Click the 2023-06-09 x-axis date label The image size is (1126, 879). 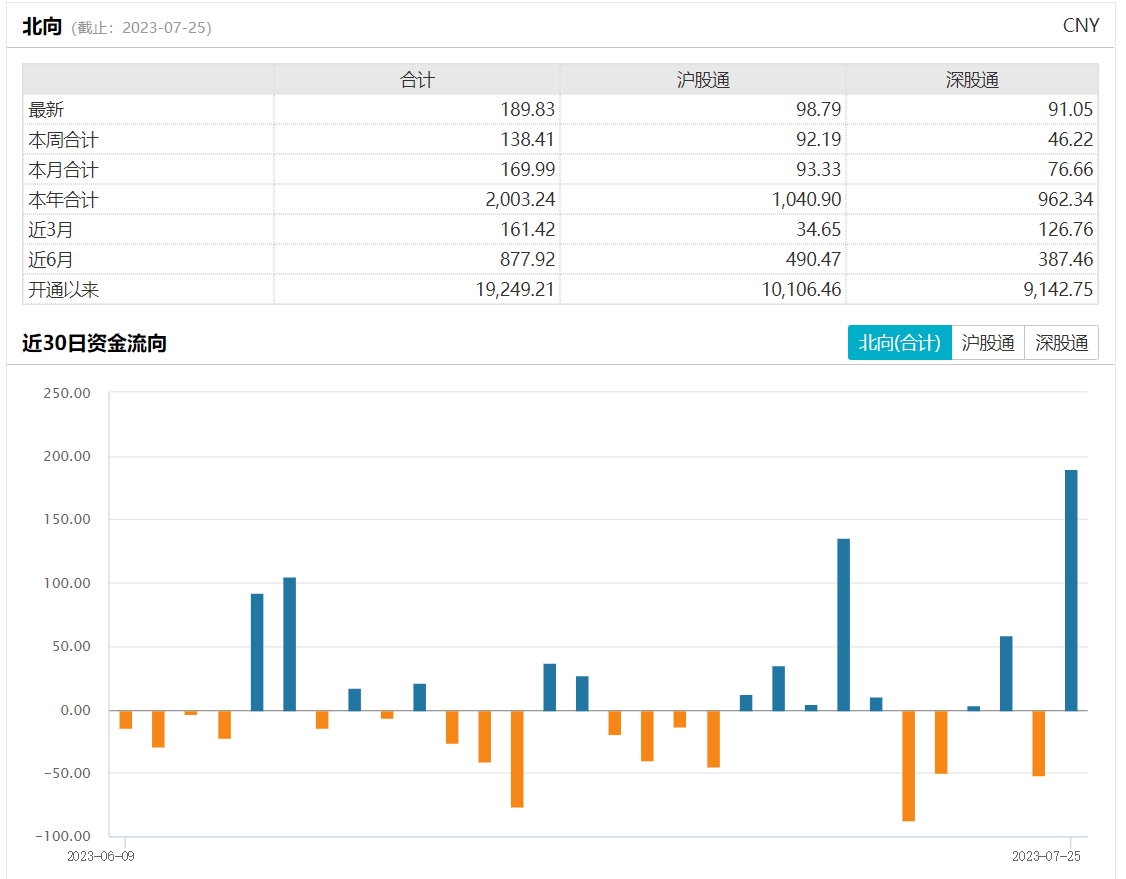tap(101, 857)
